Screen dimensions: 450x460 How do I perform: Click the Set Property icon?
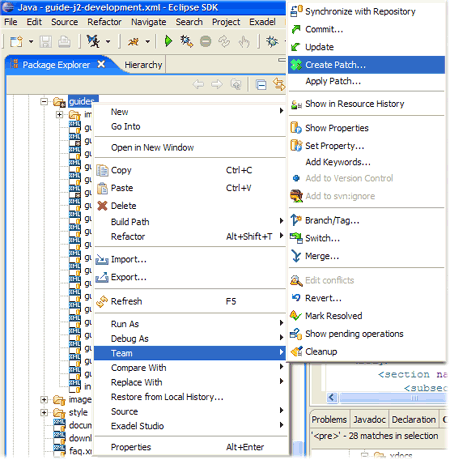[x=296, y=146]
